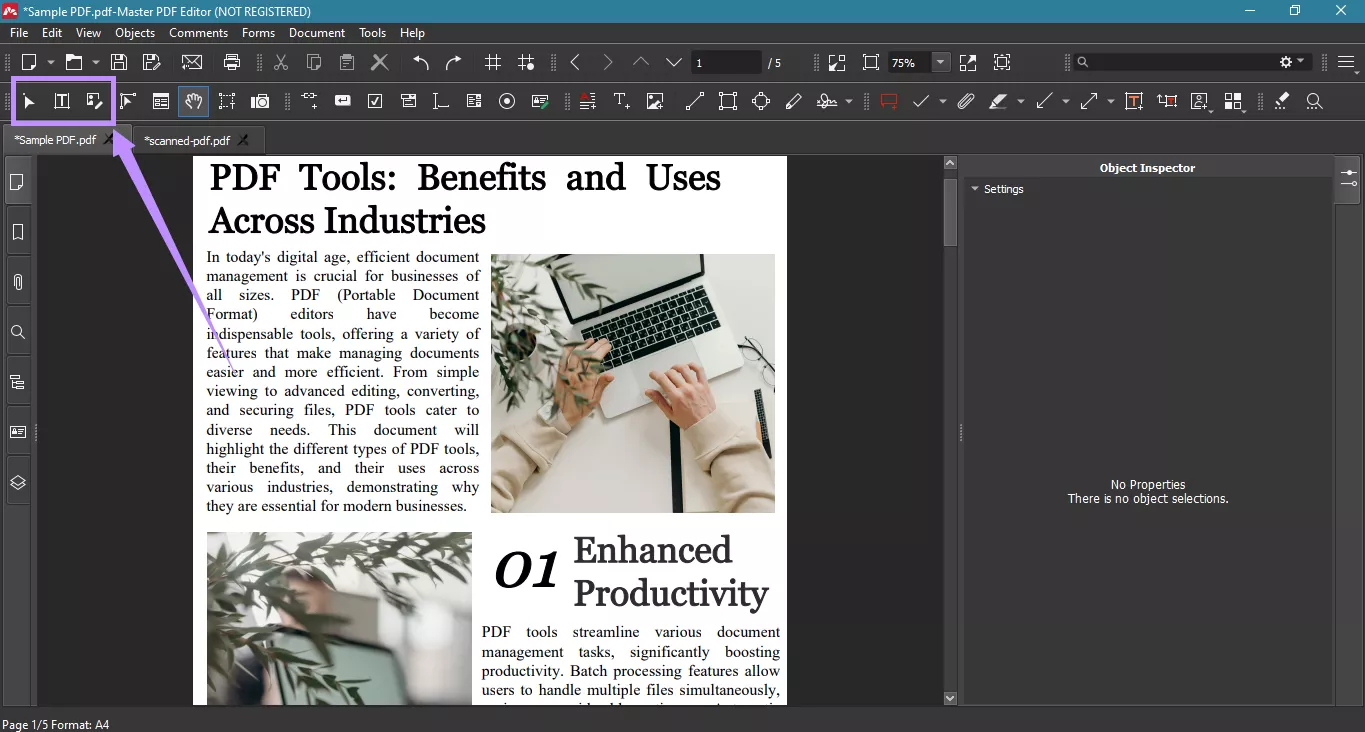Open the Comments menu
This screenshot has height=732, width=1365.
pyautogui.click(x=198, y=33)
